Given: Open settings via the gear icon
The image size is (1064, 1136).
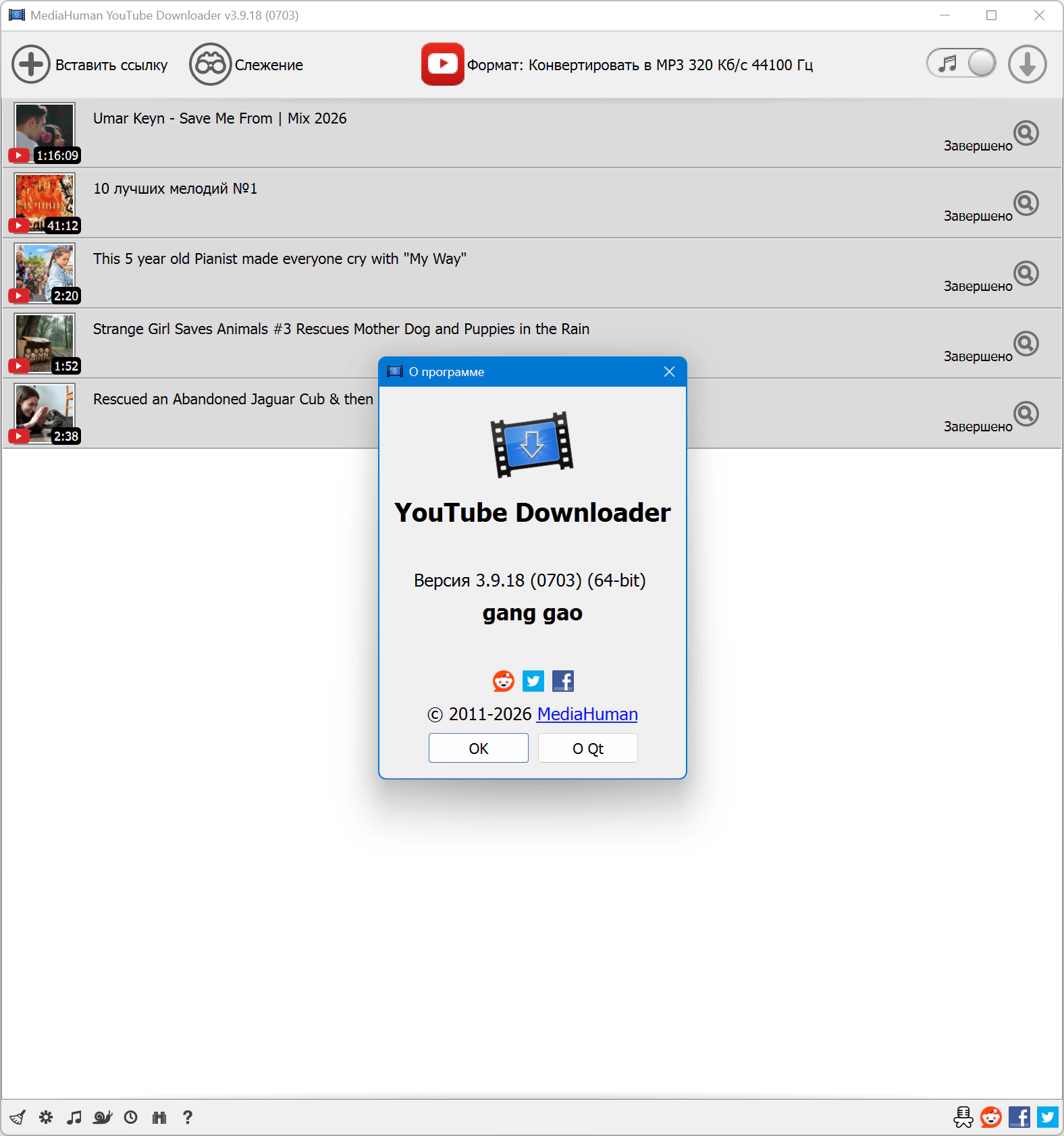Looking at the screenshot, I should (46, 1117).
